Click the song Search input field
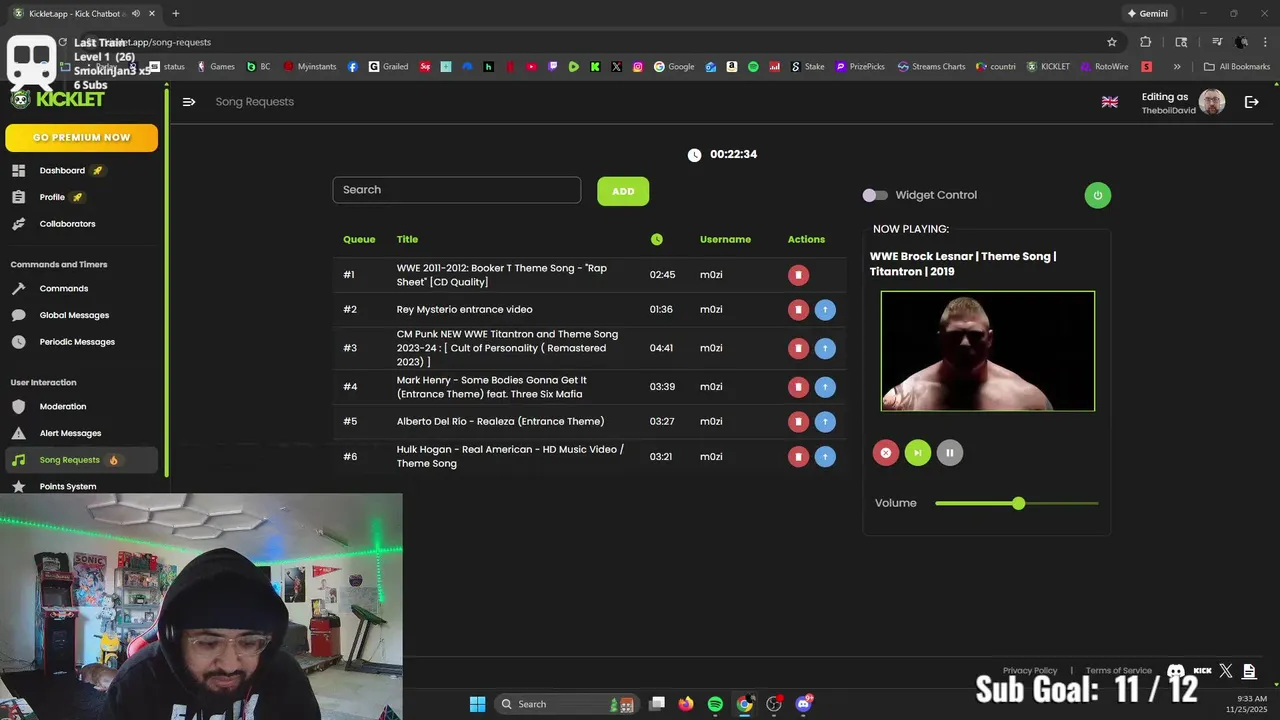The height and width of the screenshot is (720, 1280). 456,190
